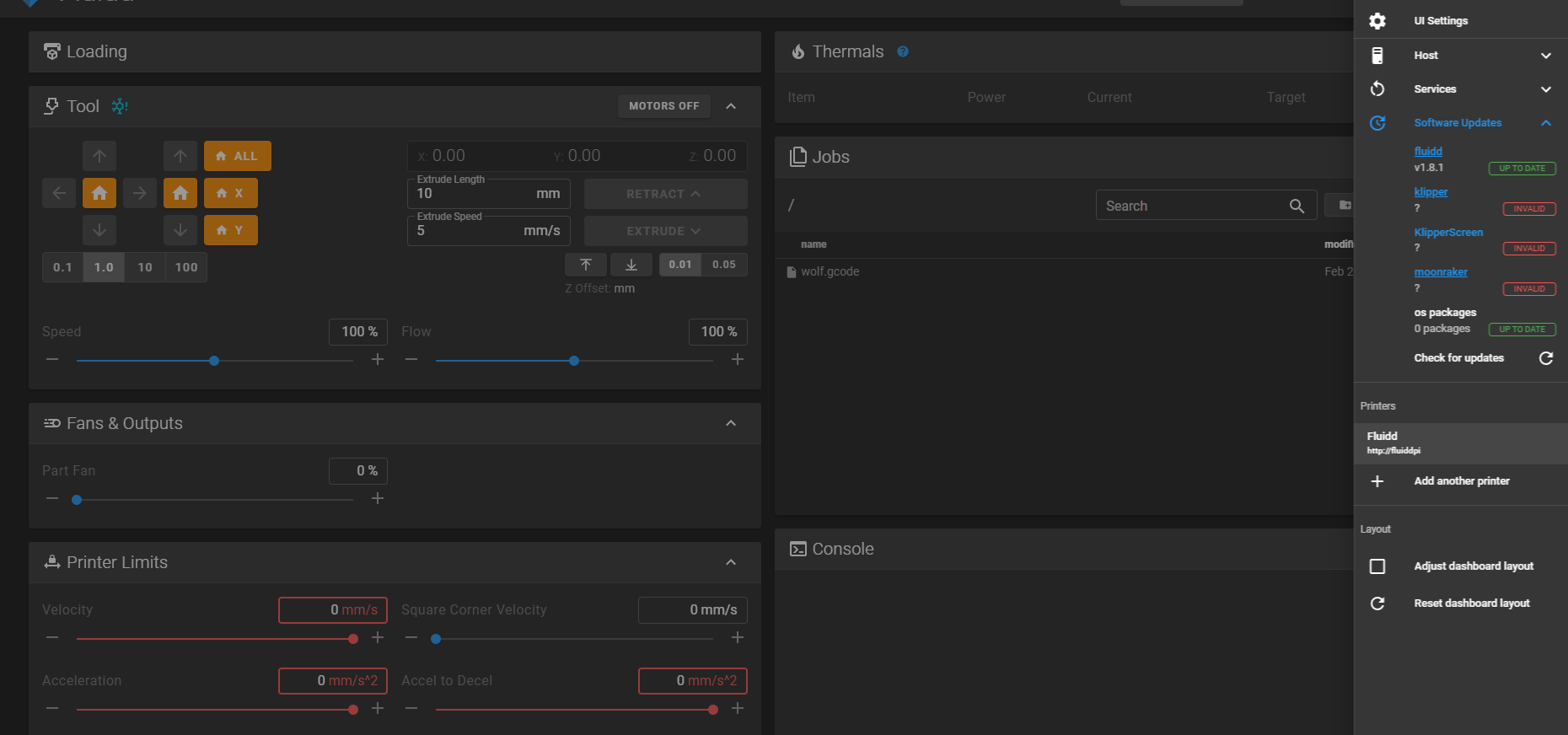Select the 0.1 jog distance
1568x735 pixels.
[x=63, y=267]
